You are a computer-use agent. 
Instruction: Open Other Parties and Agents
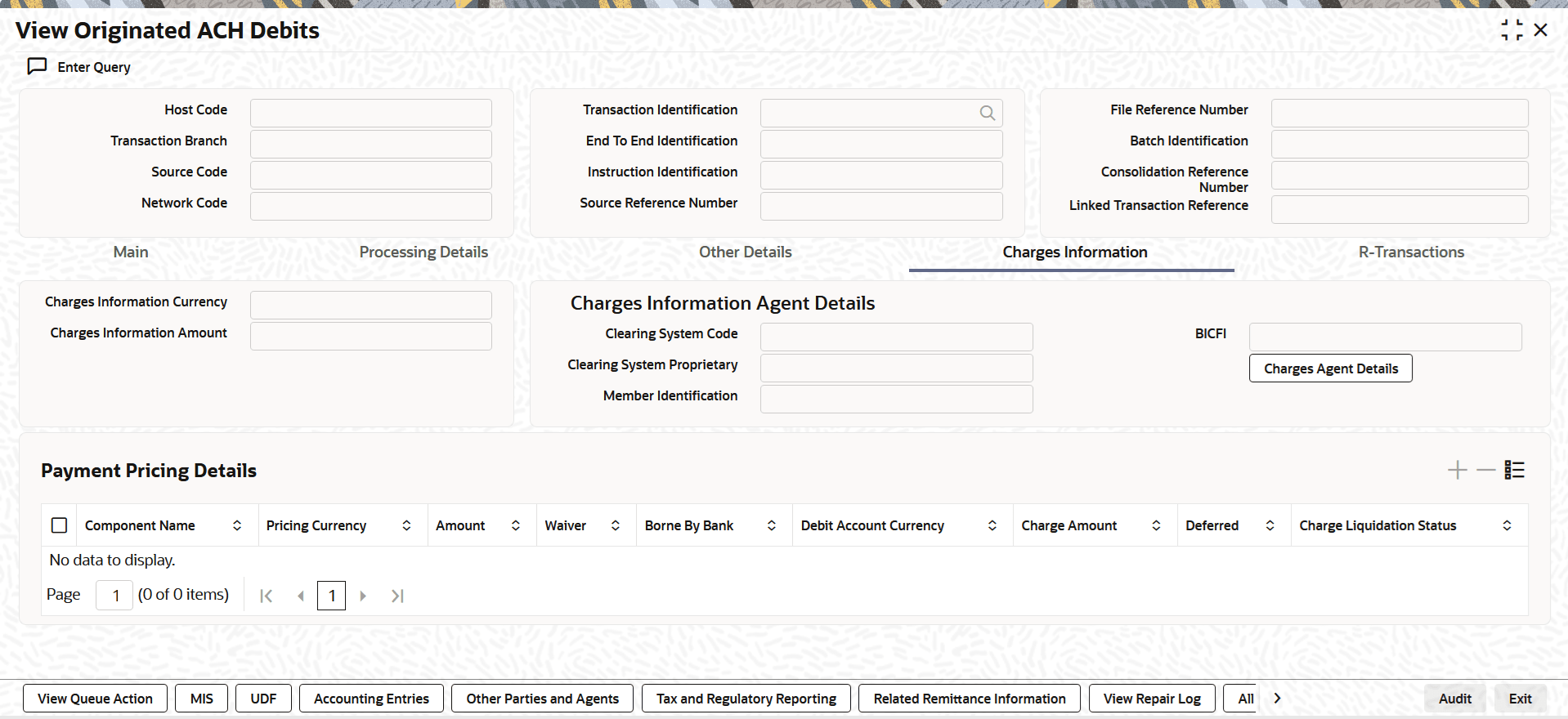coord(543,699)
